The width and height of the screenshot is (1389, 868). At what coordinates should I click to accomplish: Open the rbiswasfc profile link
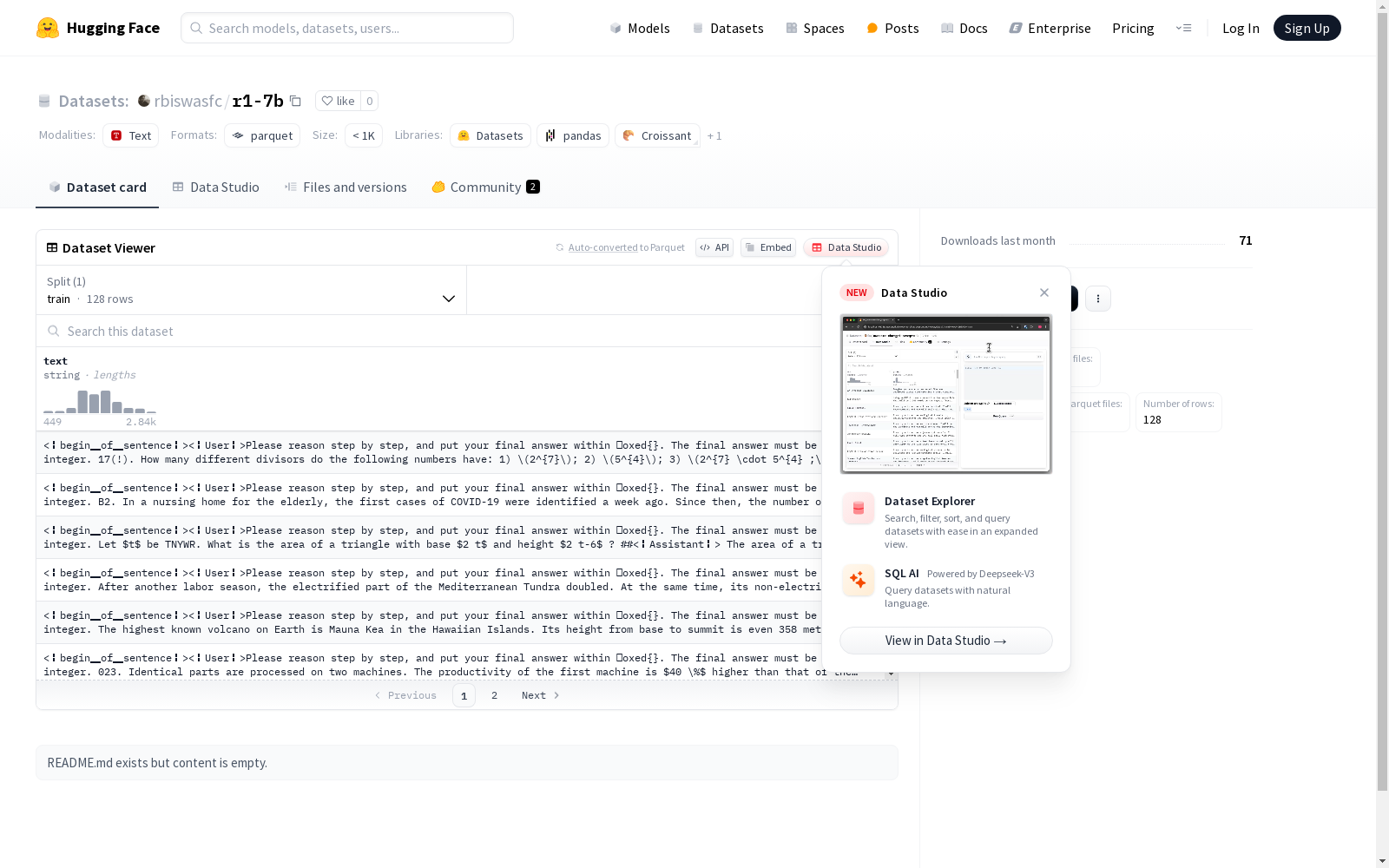point(188,101)
